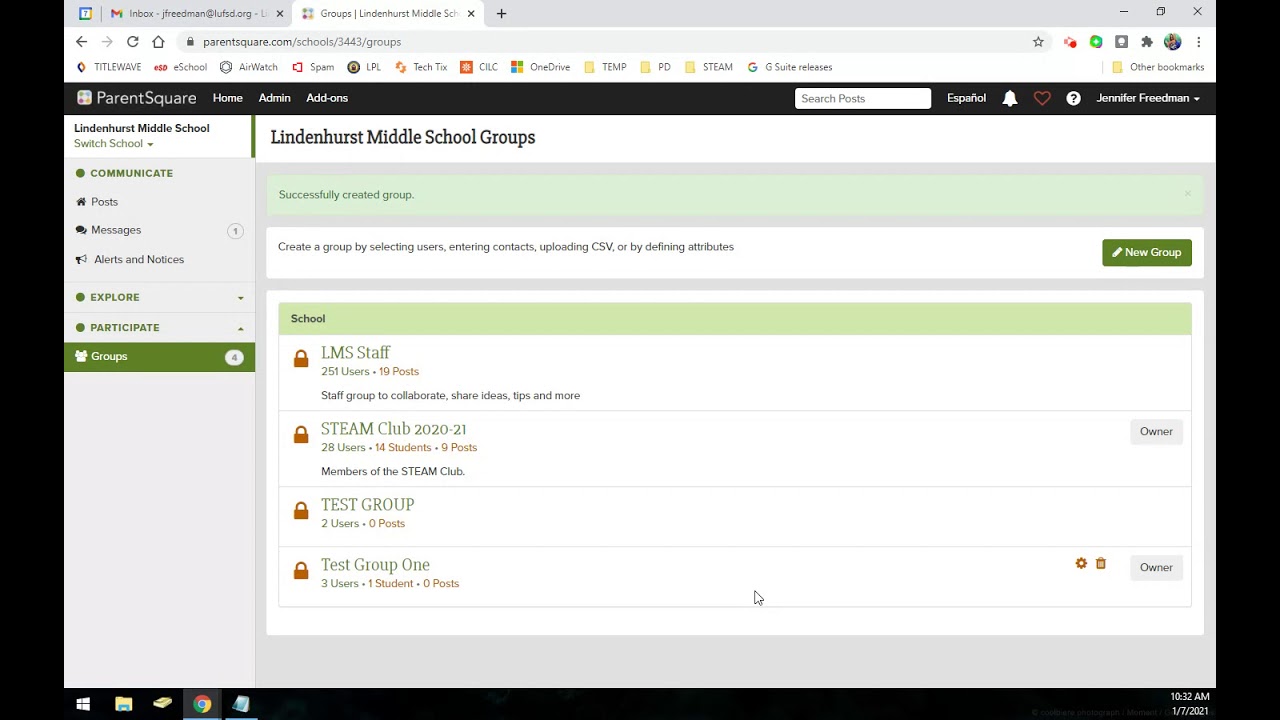This screenshot has width=1280, height=720.
Task: Open the TEMP bookmarks folder
Action: point(605,67)
